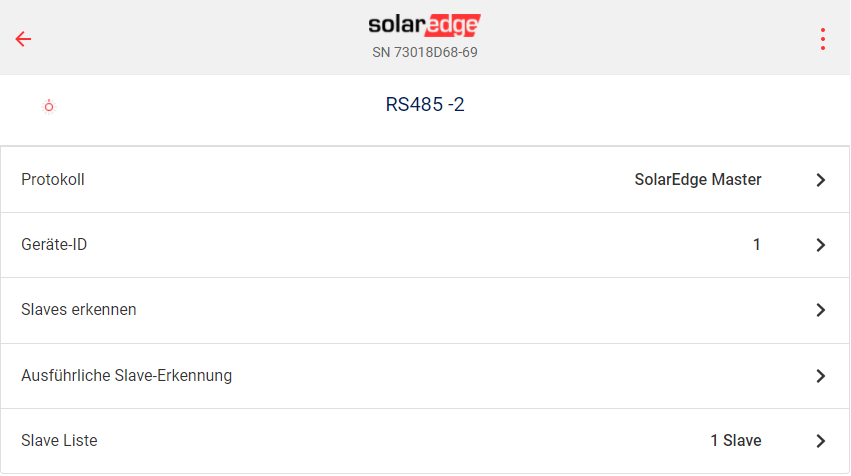Open the three-dot overflow menu
The height and width of the screenshot is (476, 851).
822,39
